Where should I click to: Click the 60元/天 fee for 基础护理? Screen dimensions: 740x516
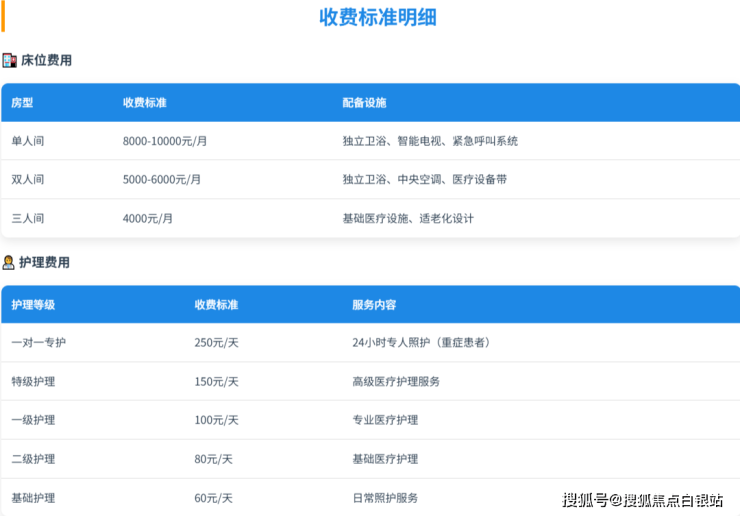click(x=213, y=498)
